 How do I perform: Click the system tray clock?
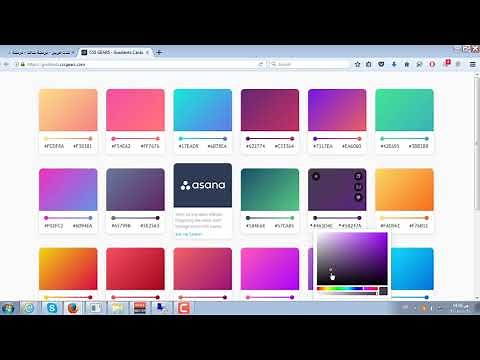(461, 308)
